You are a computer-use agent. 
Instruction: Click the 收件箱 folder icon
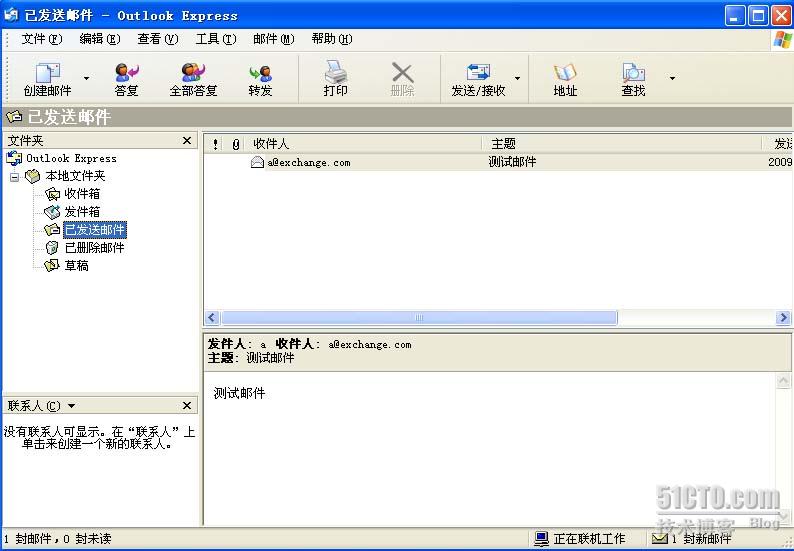coord(52,194)
